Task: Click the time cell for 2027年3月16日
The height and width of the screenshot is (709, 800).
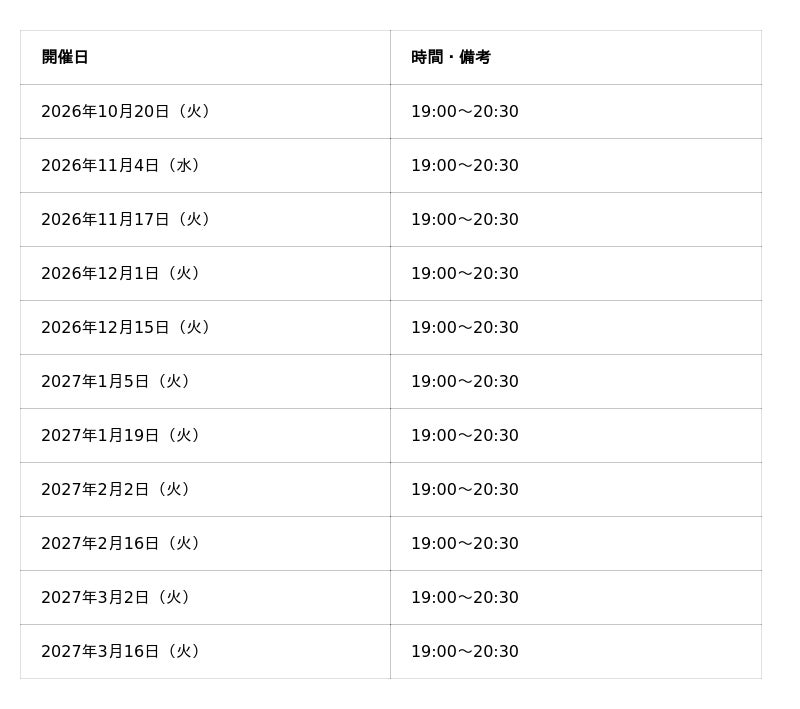Action: point(576,652)
